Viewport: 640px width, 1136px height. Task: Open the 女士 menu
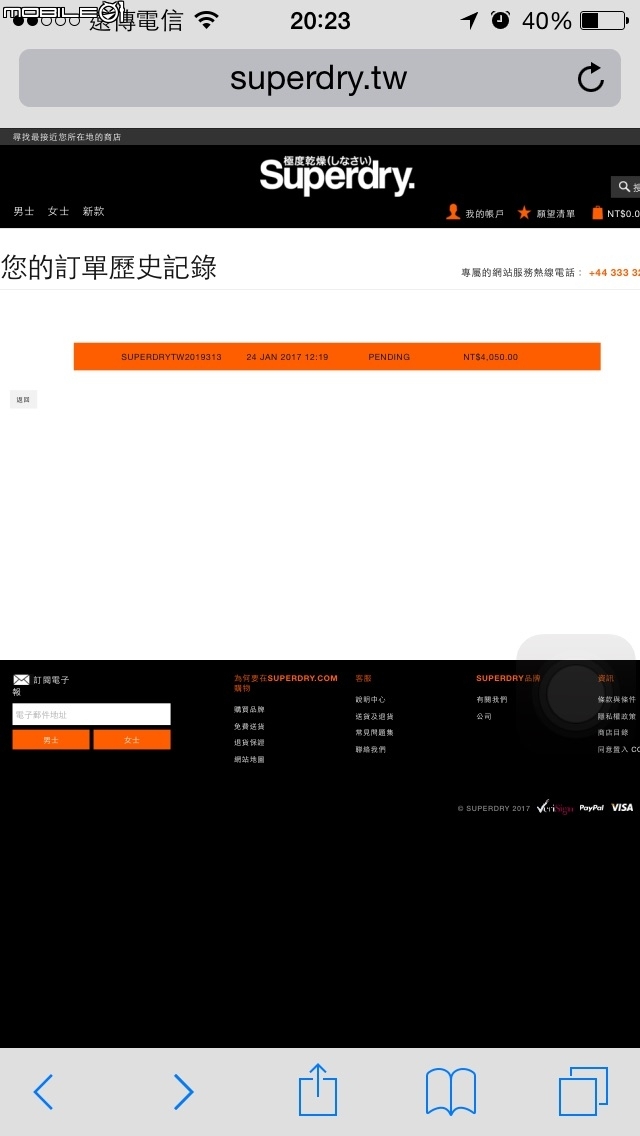coord(59,212)
